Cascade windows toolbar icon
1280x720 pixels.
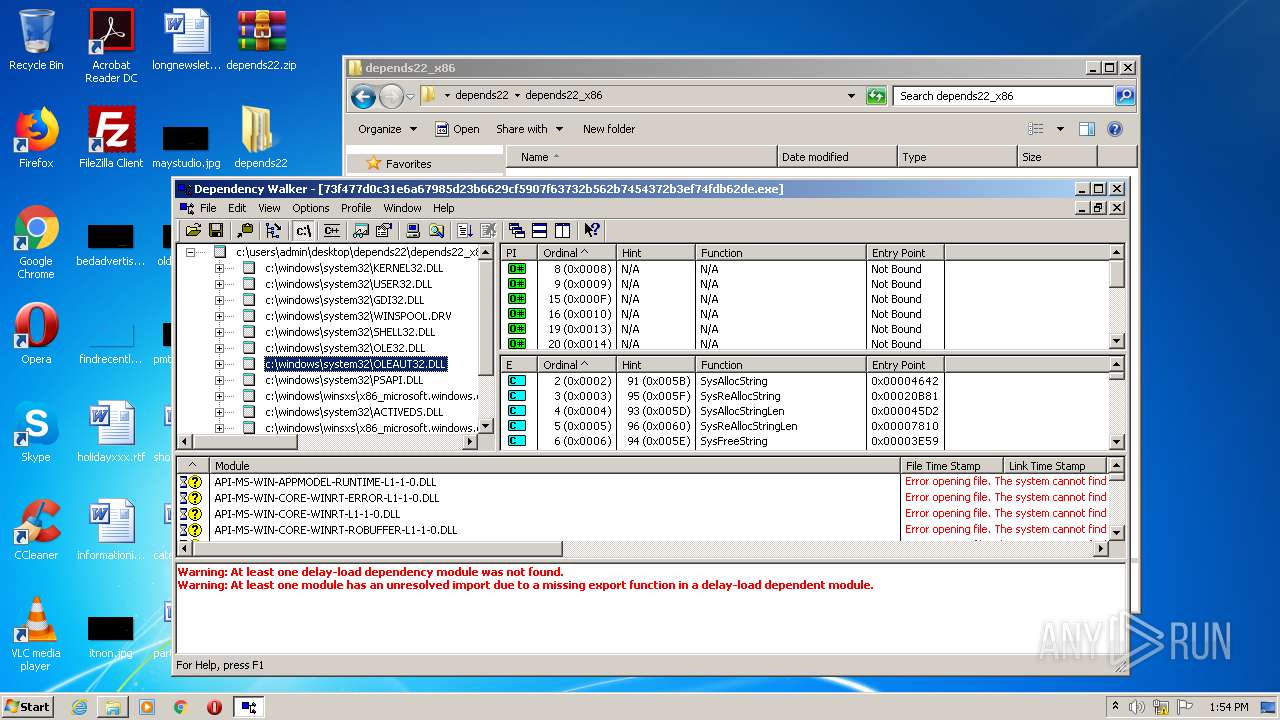click(x=517, y=230)
